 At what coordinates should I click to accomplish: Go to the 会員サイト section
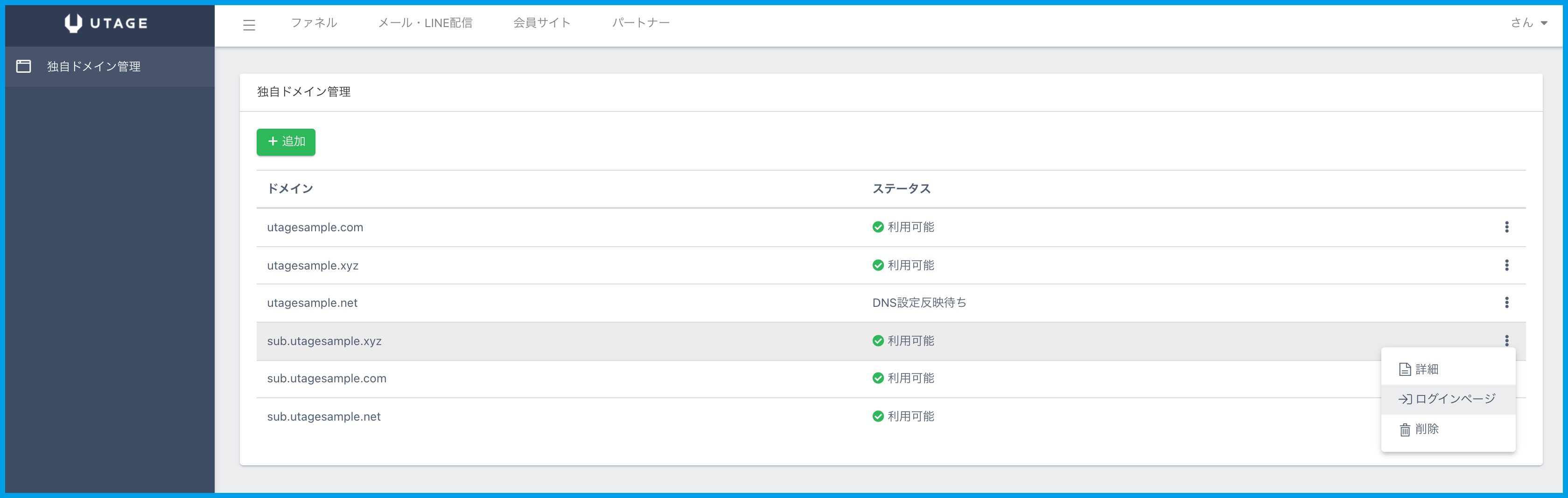click(542, 23)
